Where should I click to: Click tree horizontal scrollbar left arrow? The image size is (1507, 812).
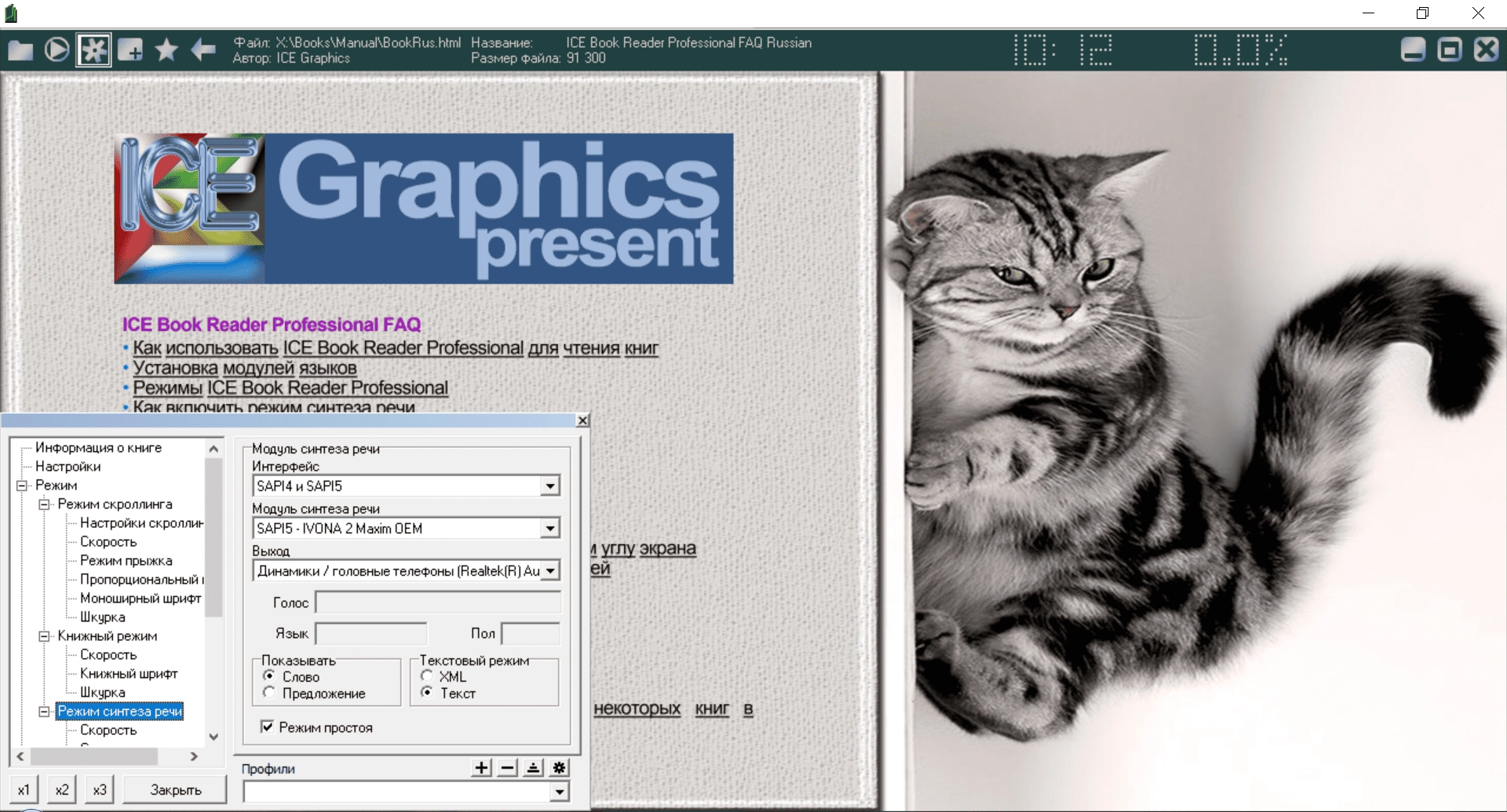20,756
